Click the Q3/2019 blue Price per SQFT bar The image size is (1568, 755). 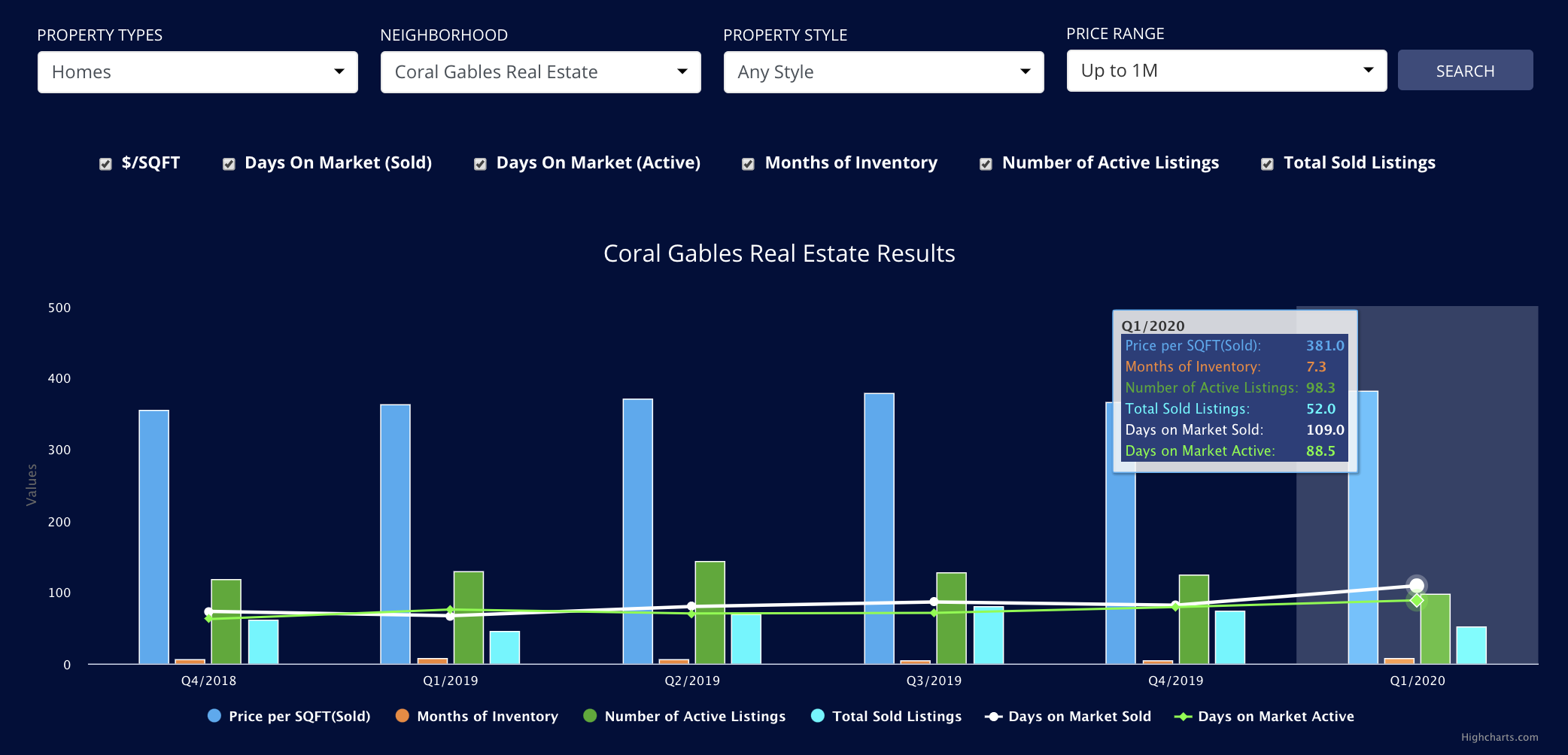click(879, 526)
